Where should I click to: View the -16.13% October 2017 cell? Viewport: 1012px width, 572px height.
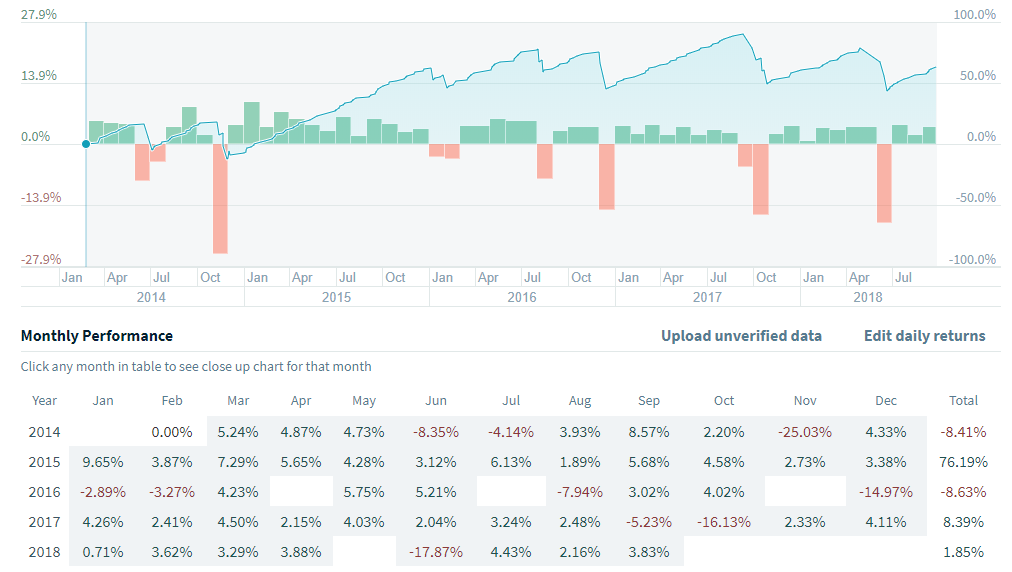pos(724,522)
